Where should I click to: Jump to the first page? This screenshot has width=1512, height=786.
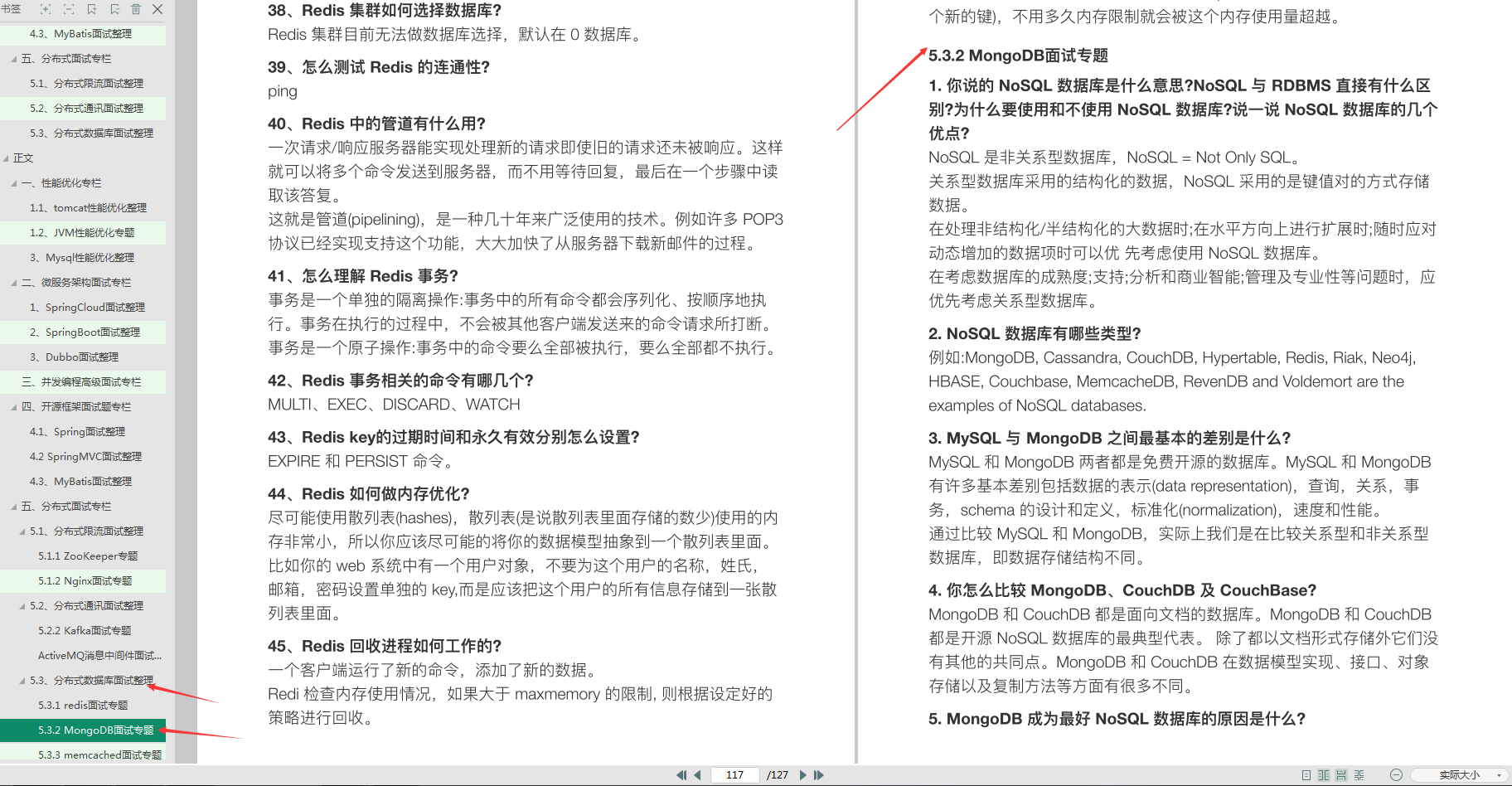click(x=681, y=775)
